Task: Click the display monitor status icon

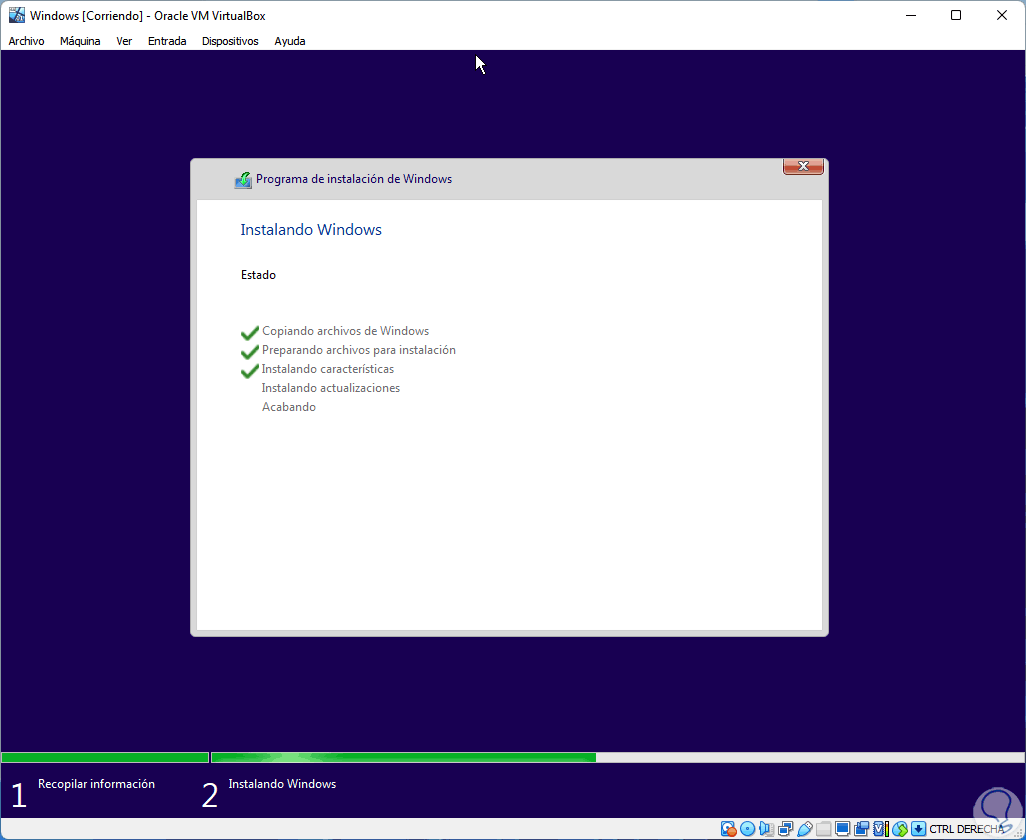Action: pyautogui.click(x=842, y=829)
